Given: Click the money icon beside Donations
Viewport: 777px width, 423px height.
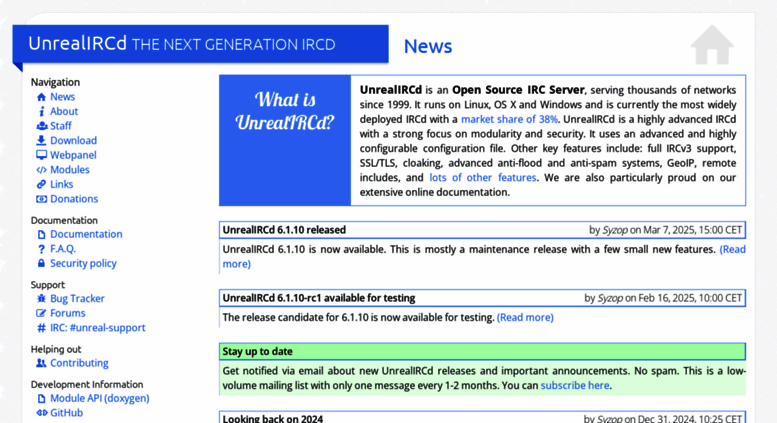Looking at the screenshot, I should [x=41, y=199].
